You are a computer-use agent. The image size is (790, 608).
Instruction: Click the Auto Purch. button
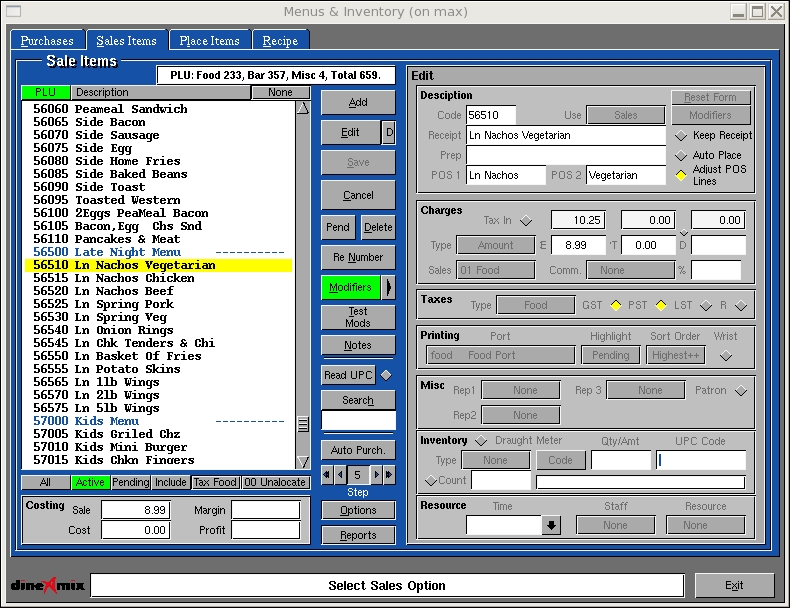pyautogui.click(x=358, y=450)
